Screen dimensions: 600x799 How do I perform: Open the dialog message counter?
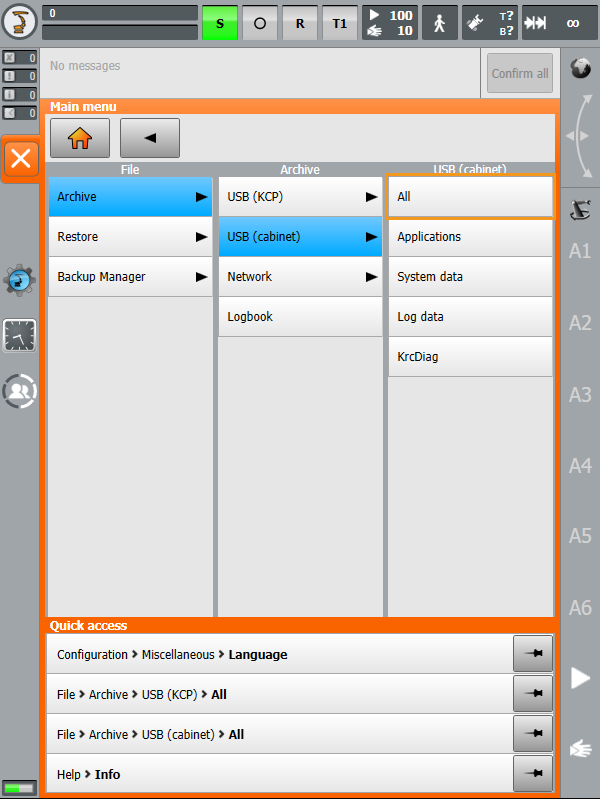point(19,113)
